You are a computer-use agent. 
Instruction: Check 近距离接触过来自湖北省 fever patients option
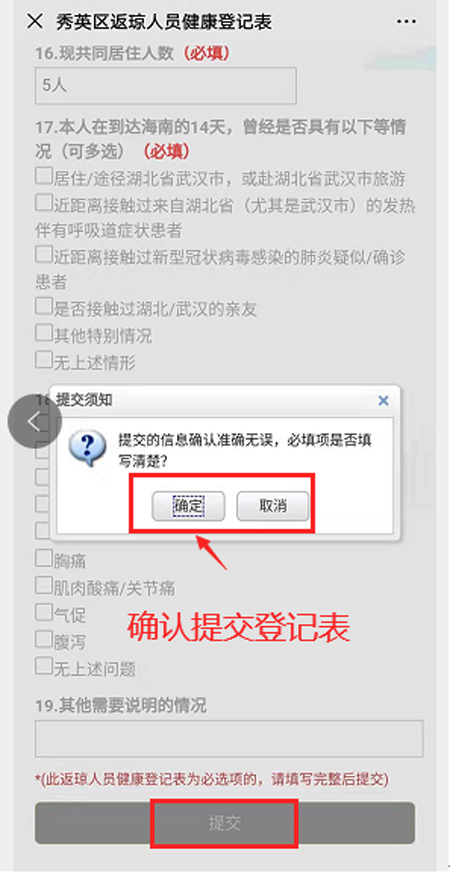tap(44, 202)
